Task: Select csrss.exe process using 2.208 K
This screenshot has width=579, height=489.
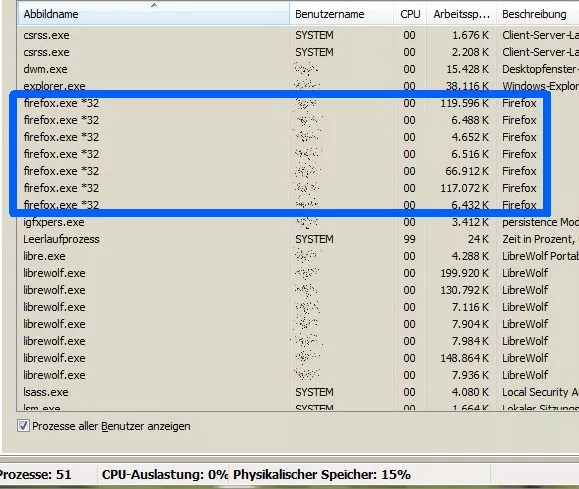Action: coord(298,52)
